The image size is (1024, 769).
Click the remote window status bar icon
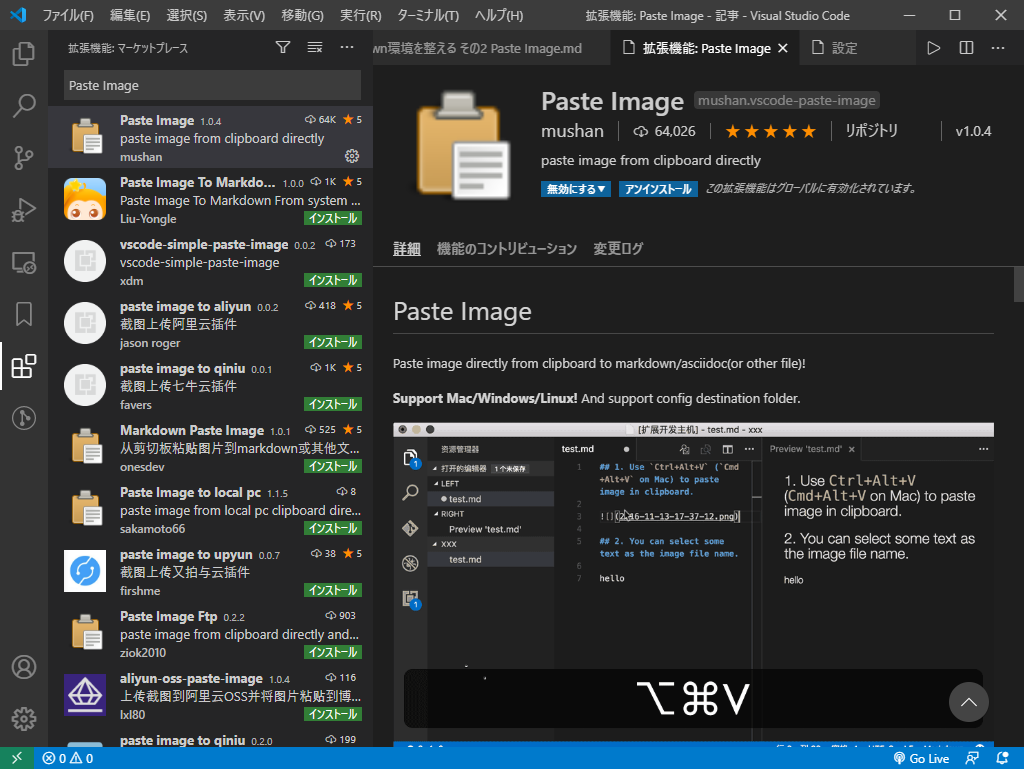pyautogui.click(x=17, y=758)
